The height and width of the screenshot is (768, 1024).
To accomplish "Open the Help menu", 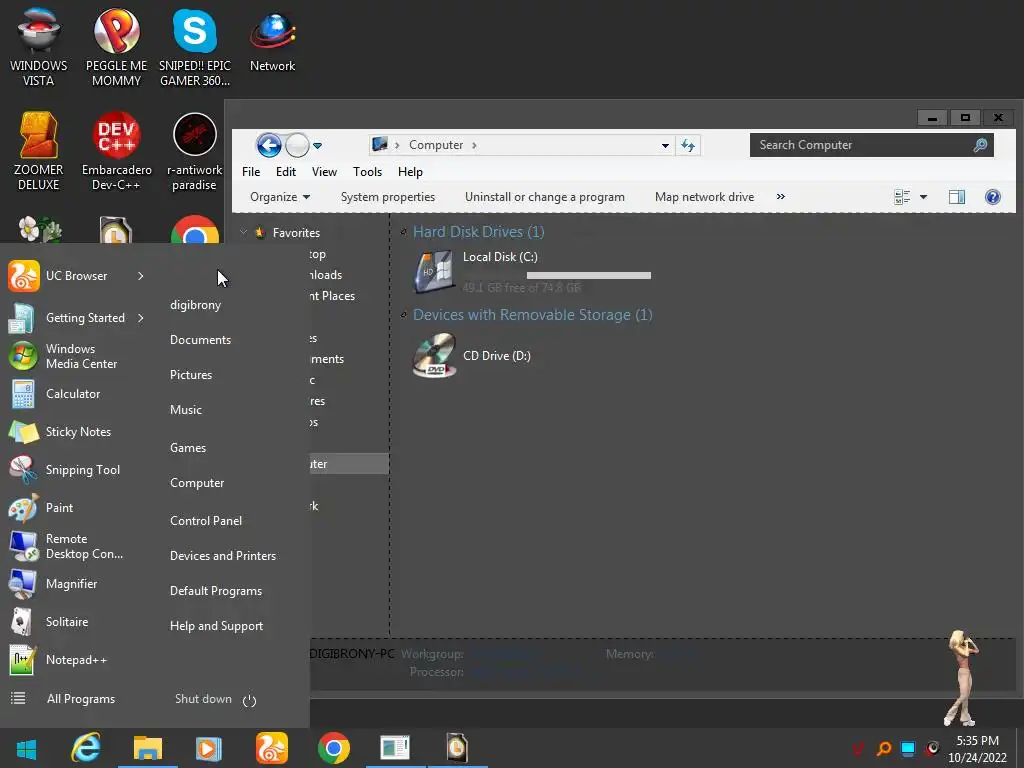I will pos(410,172).
